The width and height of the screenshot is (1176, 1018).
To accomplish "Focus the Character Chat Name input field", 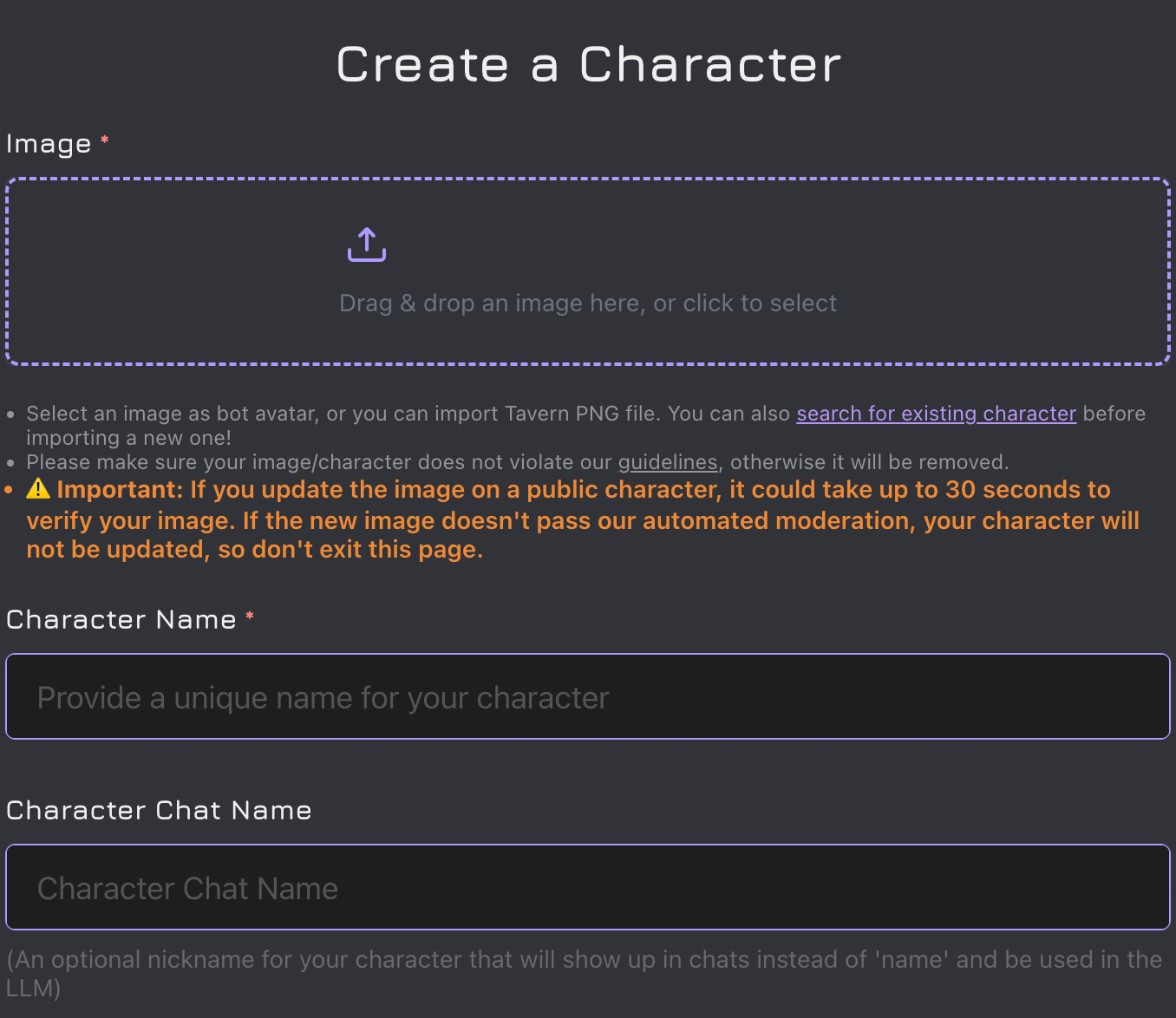I will pos(588,888).
